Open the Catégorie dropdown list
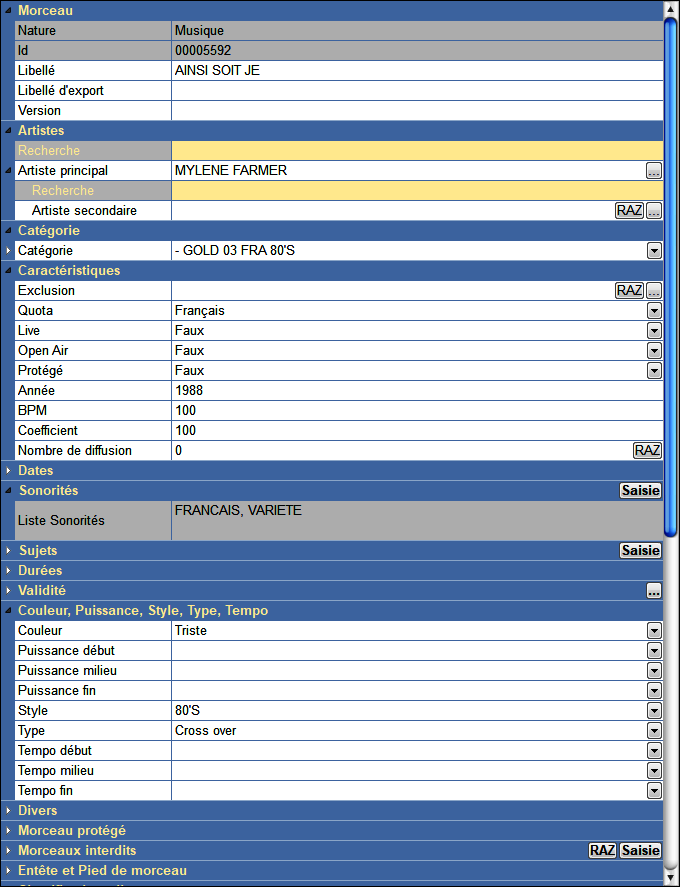 (654, 251)
